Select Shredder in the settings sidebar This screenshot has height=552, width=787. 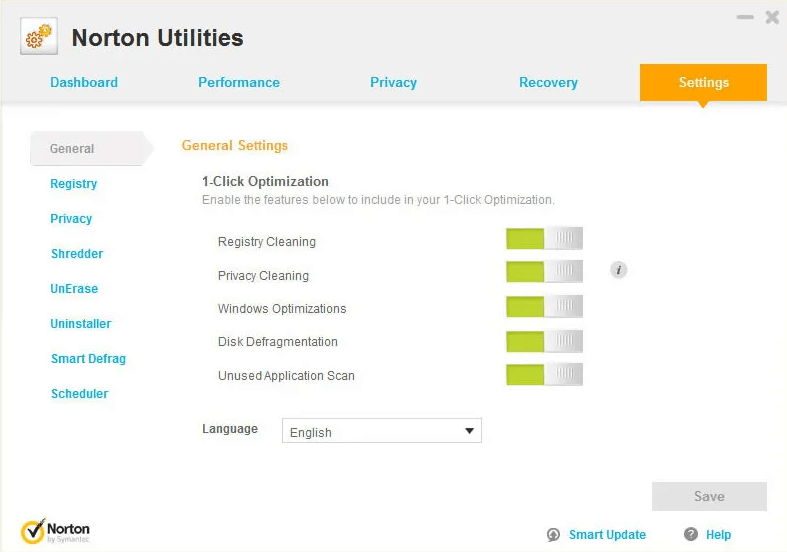point(77,254)
